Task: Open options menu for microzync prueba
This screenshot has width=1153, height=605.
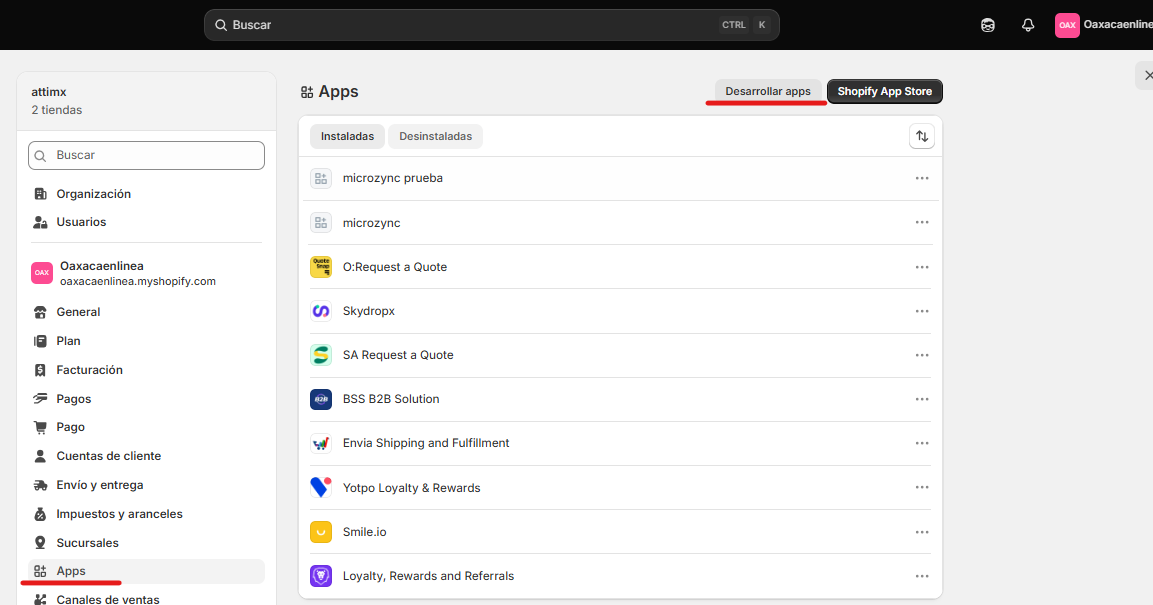Action: point(921,179)
